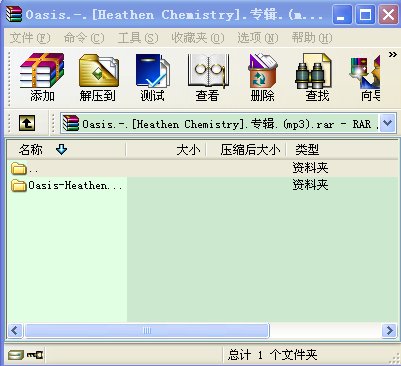
Task: Sort by 名称 column header
Action: pos(67,150)
